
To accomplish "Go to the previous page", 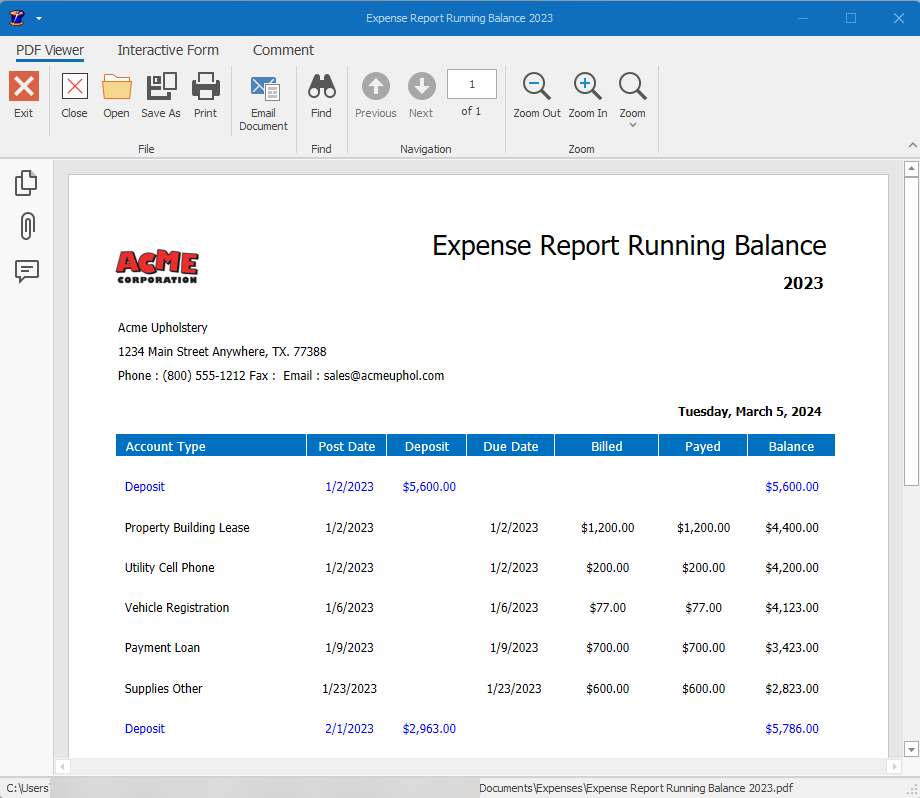I will [x=375, y=95].
